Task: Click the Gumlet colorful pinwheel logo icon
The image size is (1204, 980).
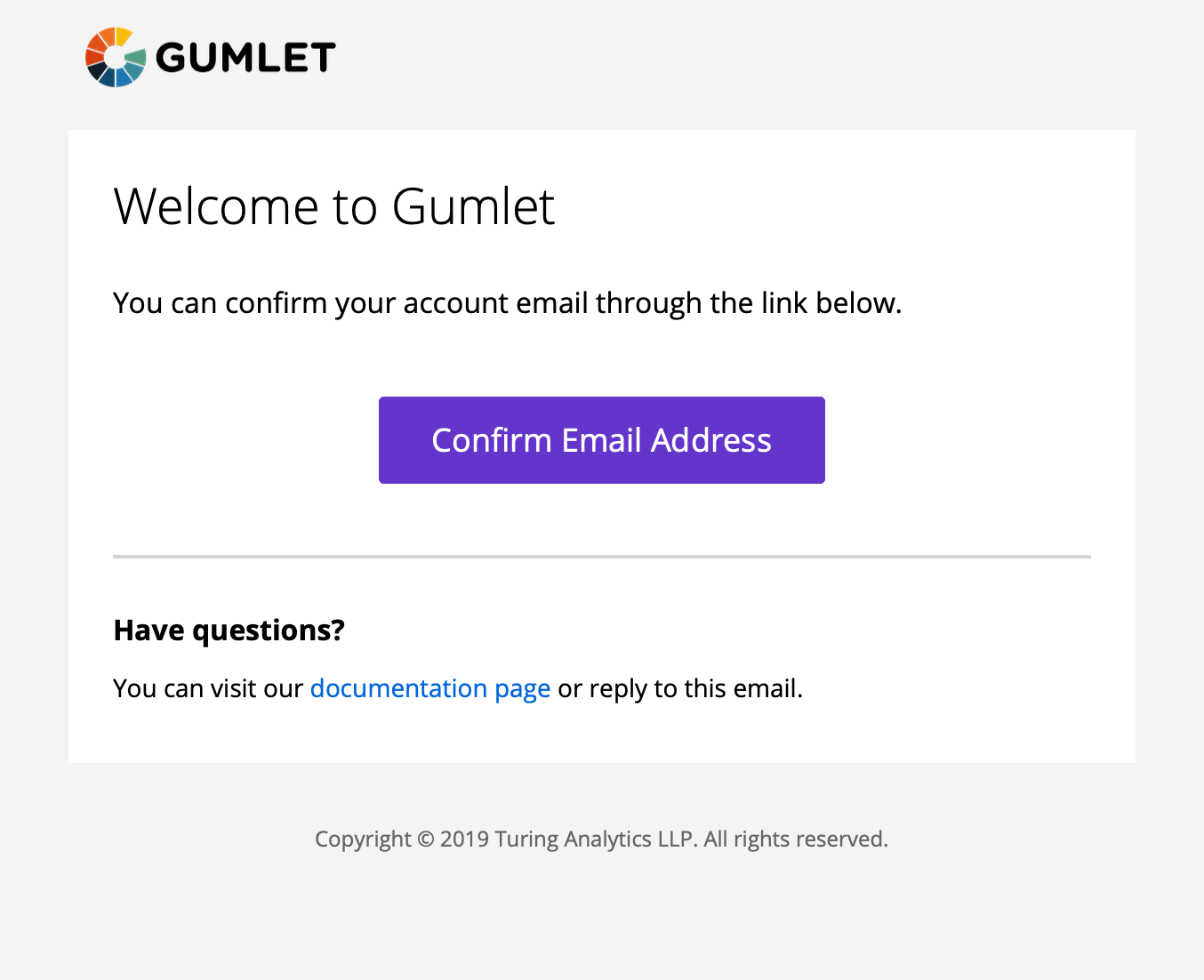Action: pos(116,57)
